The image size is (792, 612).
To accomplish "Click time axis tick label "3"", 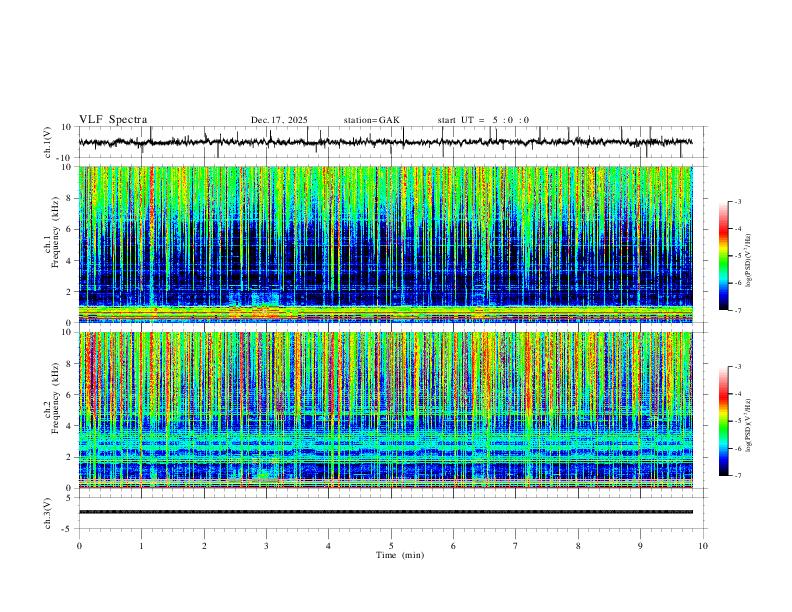I will (266, 546).
